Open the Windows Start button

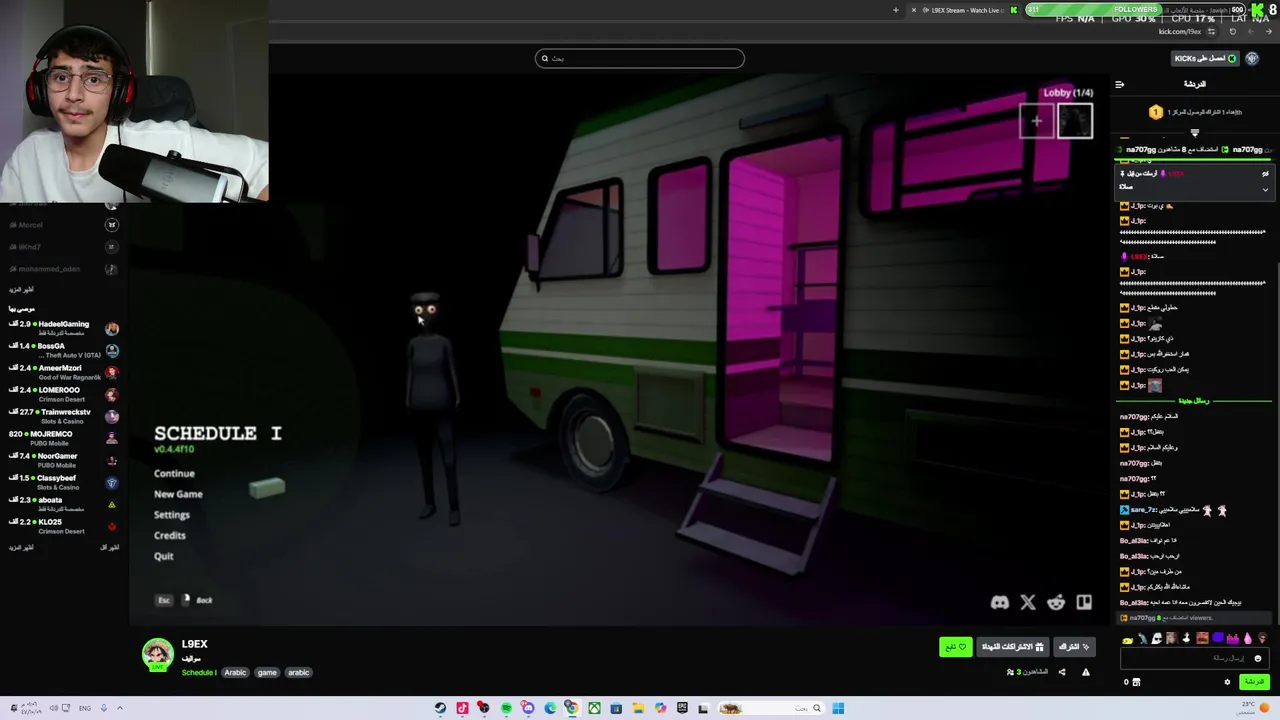coord(838,708)
